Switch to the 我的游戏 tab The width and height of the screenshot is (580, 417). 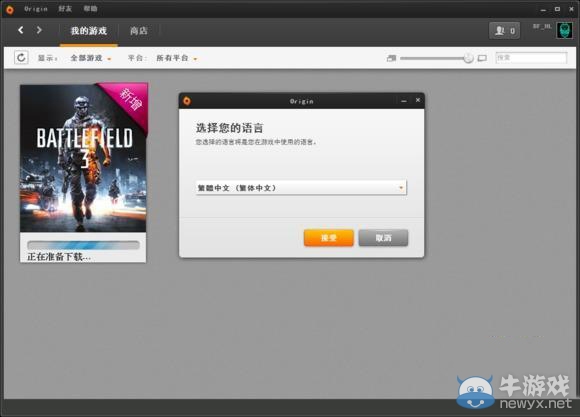[89, 31]
